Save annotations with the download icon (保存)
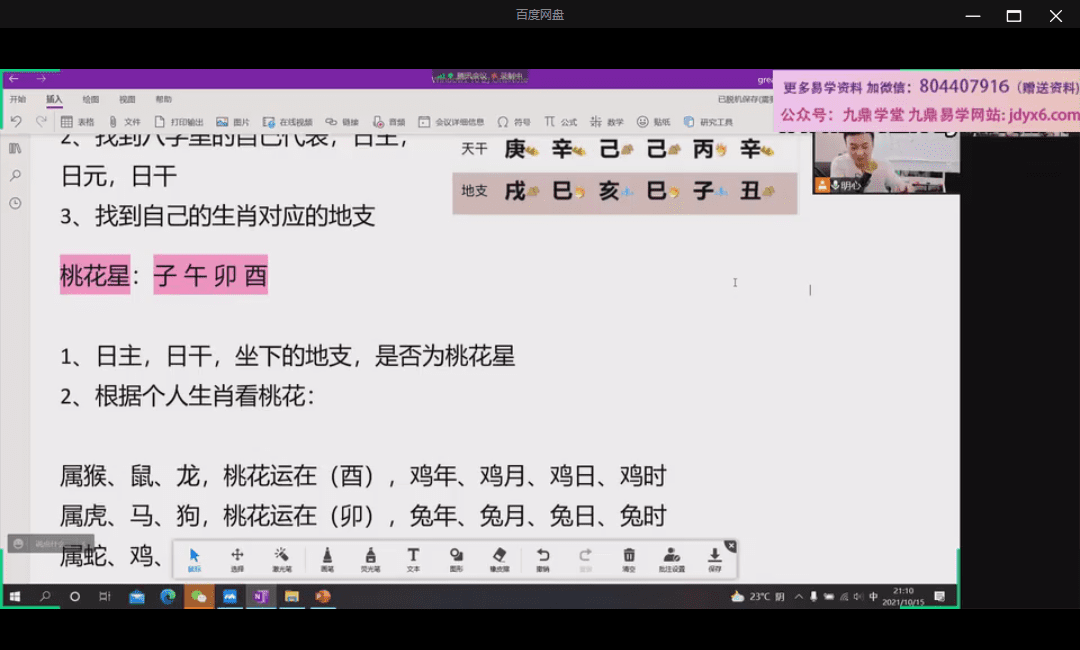This screenshot has height=650, width=1080. pyautogui.click(x=715, y=558)
